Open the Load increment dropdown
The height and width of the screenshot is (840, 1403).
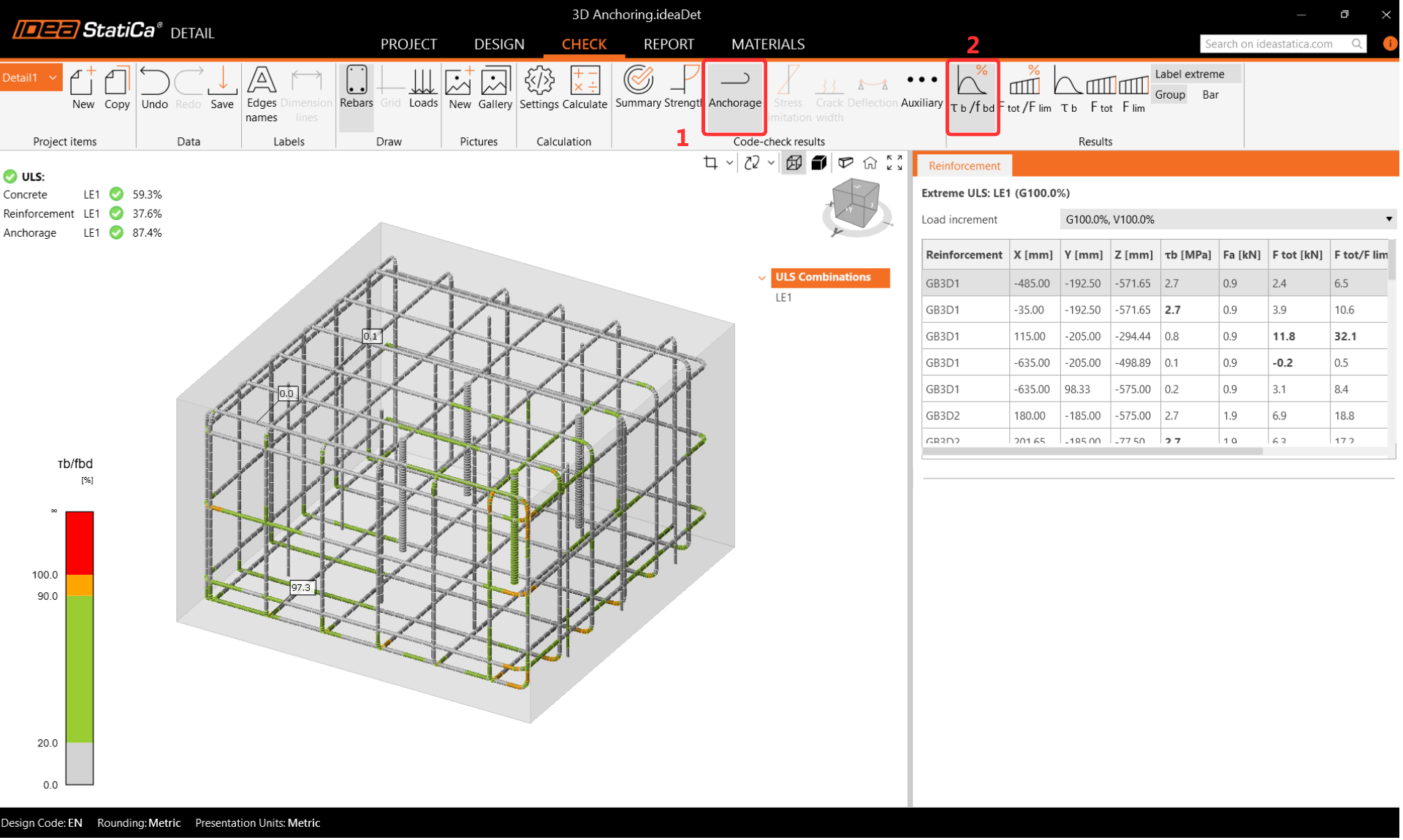(1228, 219)
